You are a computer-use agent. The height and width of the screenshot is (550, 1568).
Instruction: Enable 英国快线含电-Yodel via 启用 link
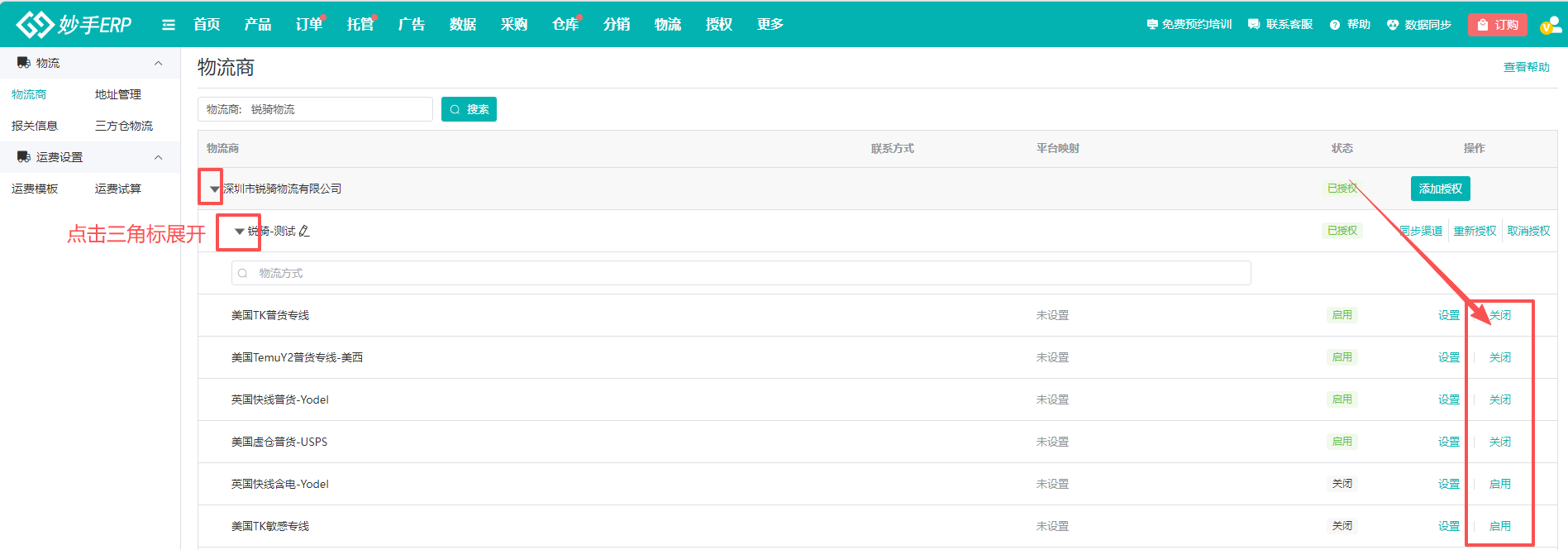pos(1499,484)
